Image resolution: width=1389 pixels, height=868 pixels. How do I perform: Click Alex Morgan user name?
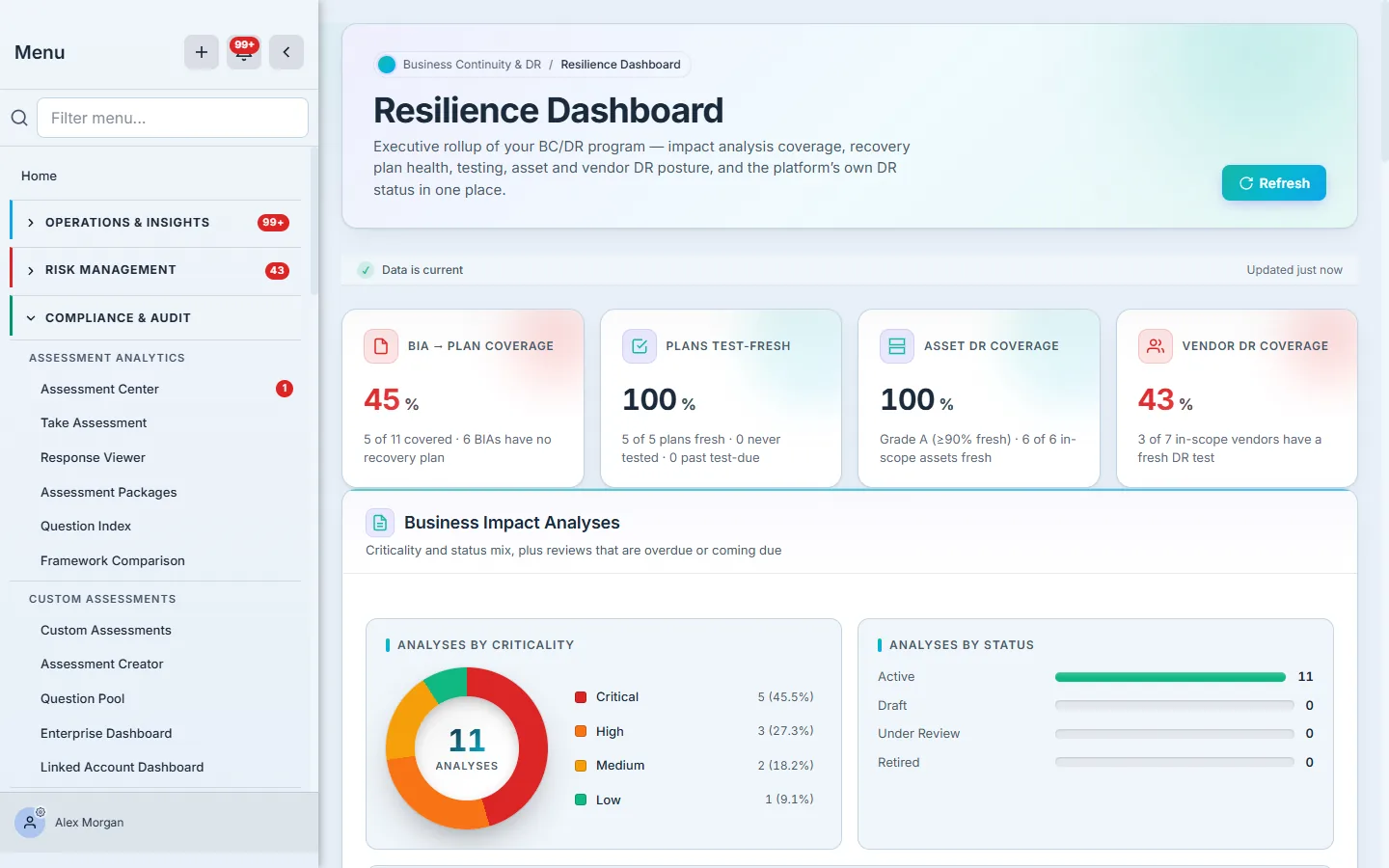tap(89, 823)
